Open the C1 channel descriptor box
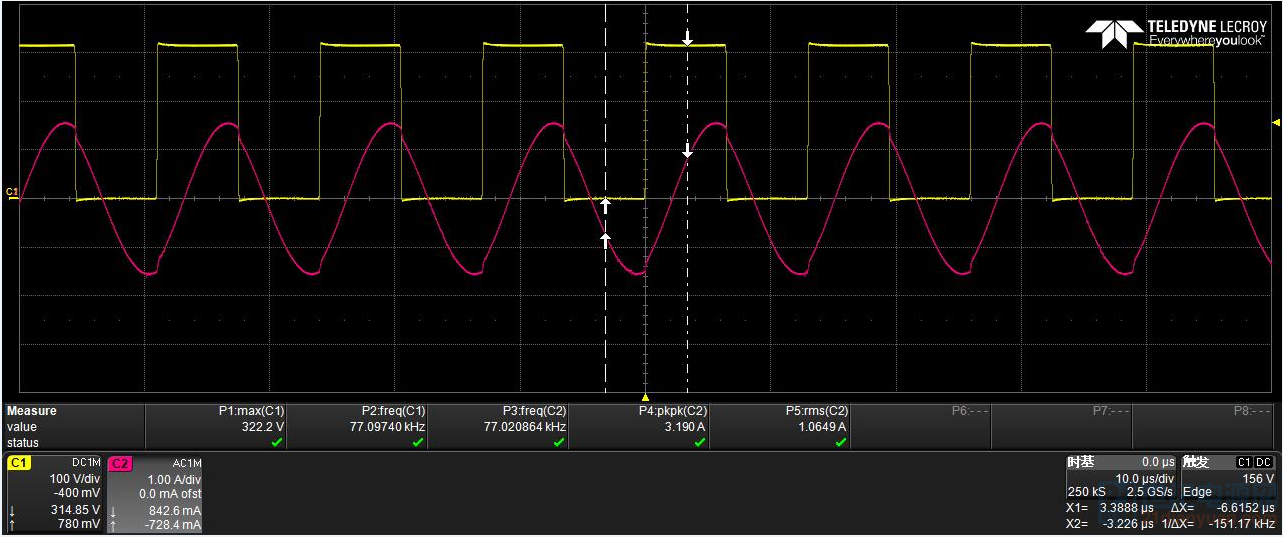1283x537 pixels. 55,494
